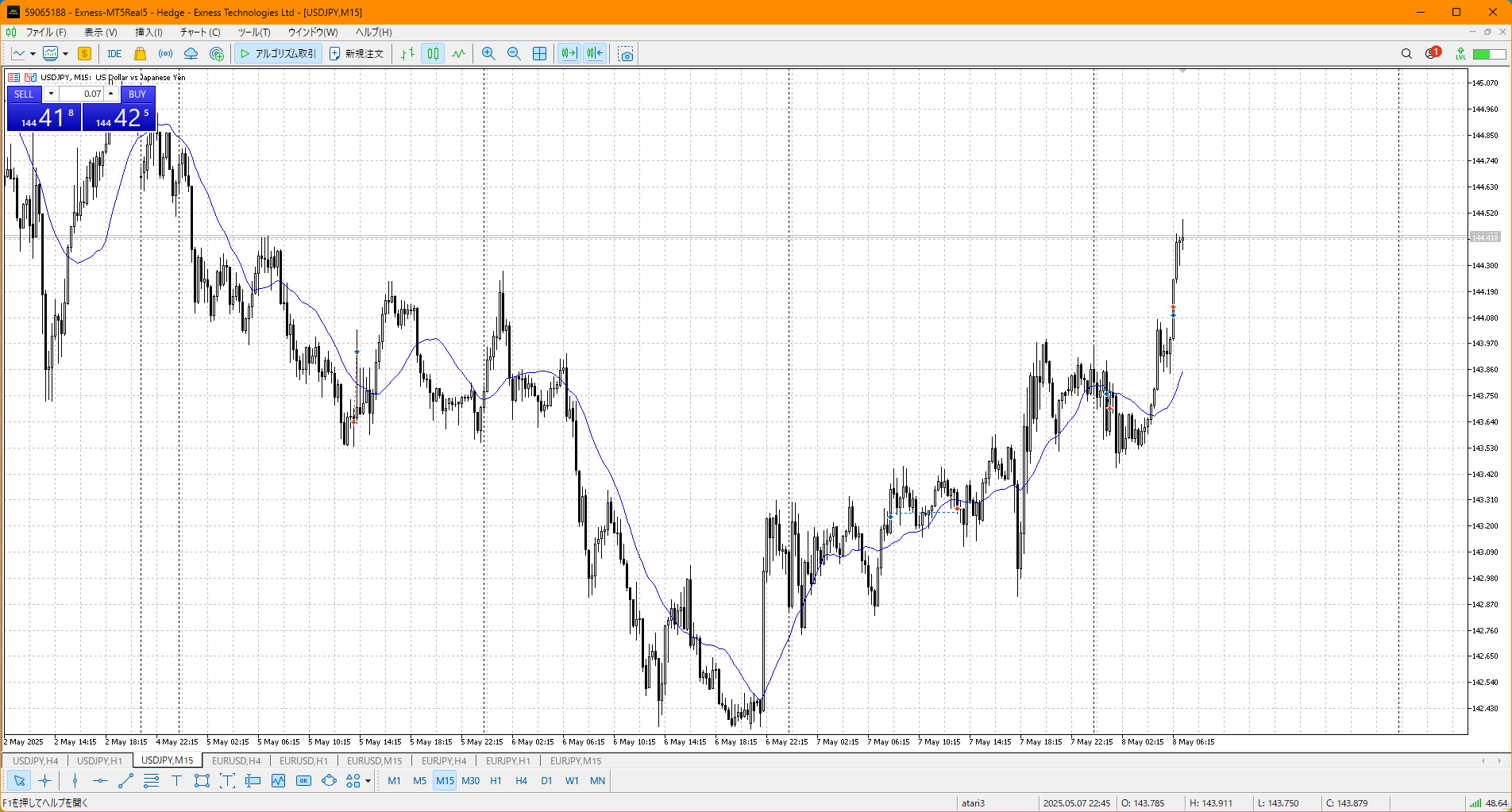
Task: Switch to EURUSD,M15 chart tab
Action: pyautogui.click(x=374, y=760)
